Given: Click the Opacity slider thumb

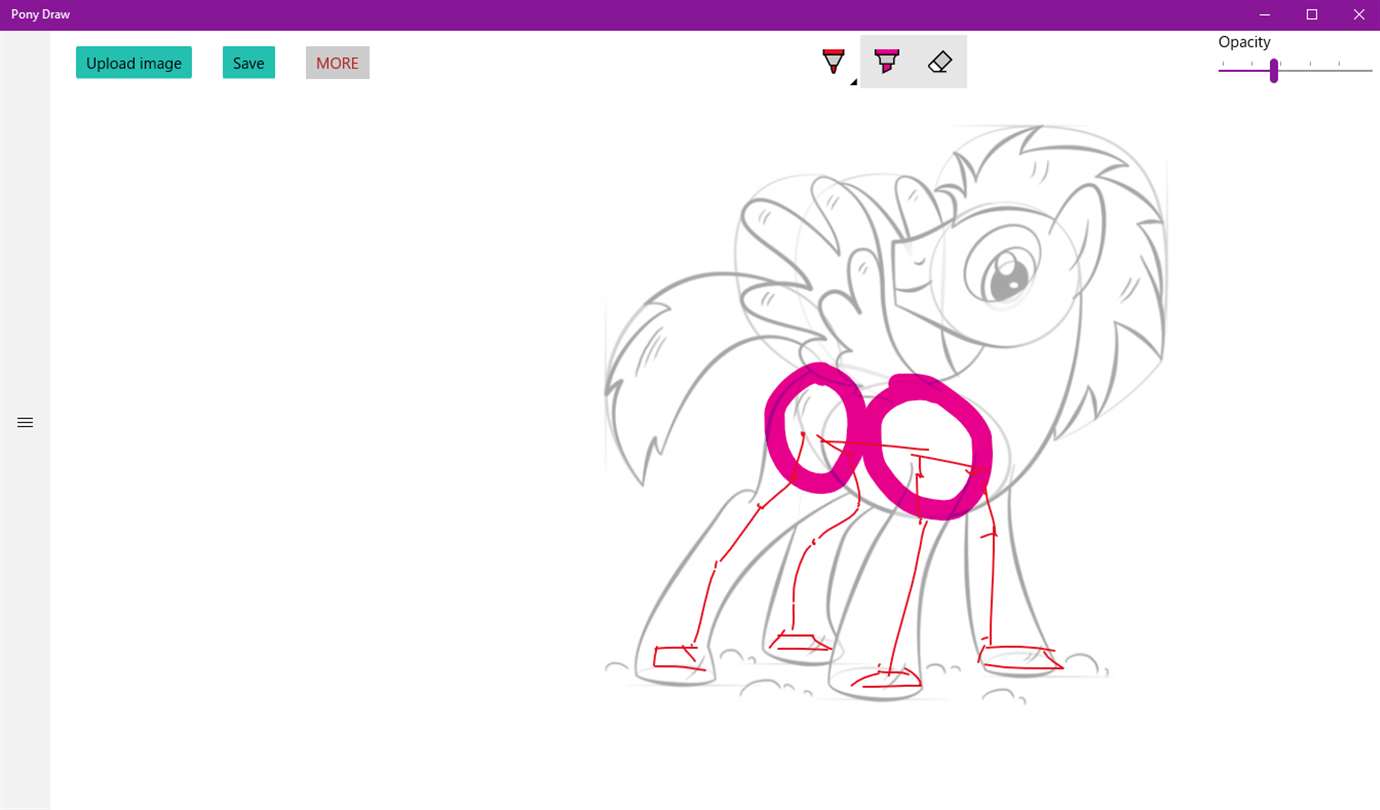Looking at the screenshot, I should tap(1274, 70).
